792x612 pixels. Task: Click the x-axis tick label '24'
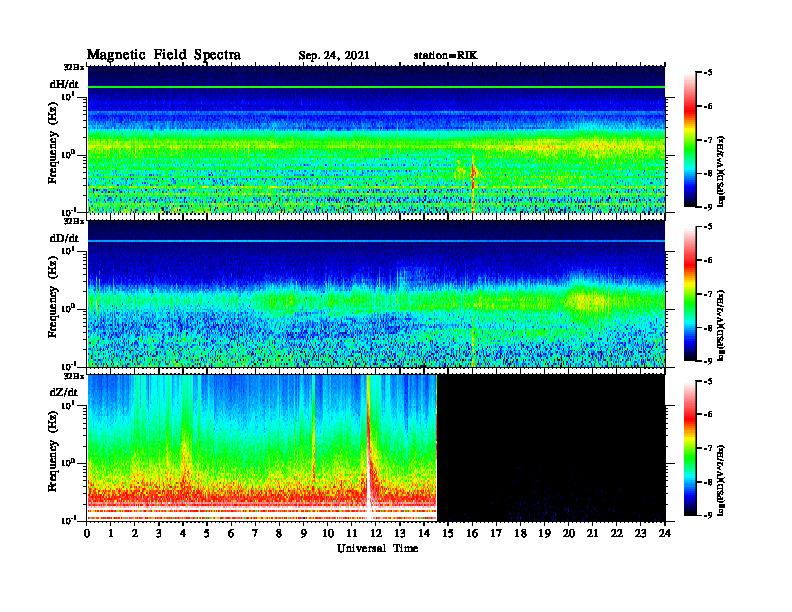coord(665,533)
